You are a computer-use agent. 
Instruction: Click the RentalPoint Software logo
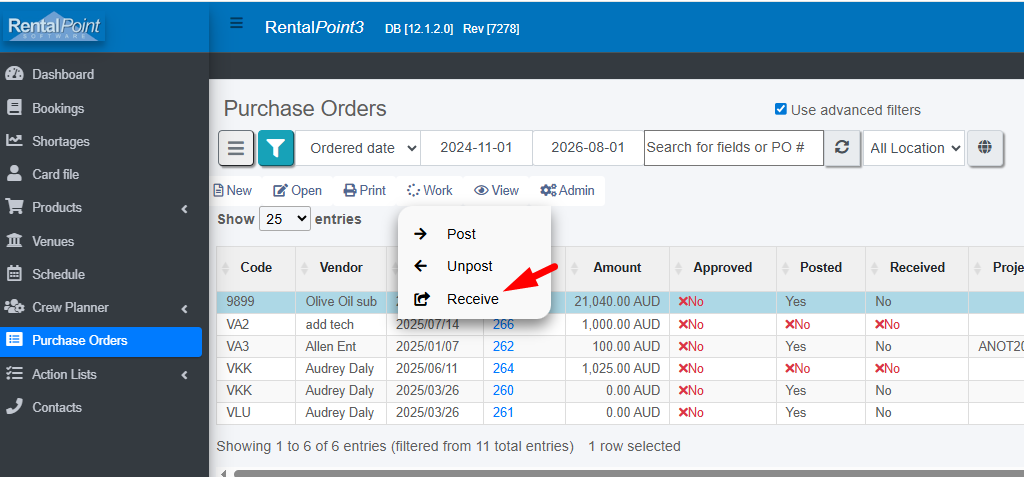(54, 27)
